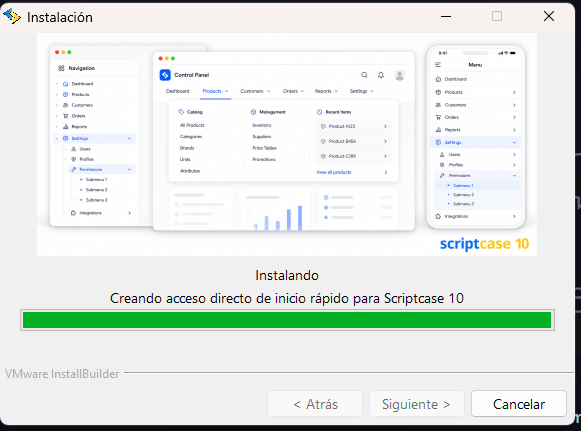Expand the Integrations chevron in phone mockup
Viewport: 581px width, 431px height.
click(x=514, y=216)
